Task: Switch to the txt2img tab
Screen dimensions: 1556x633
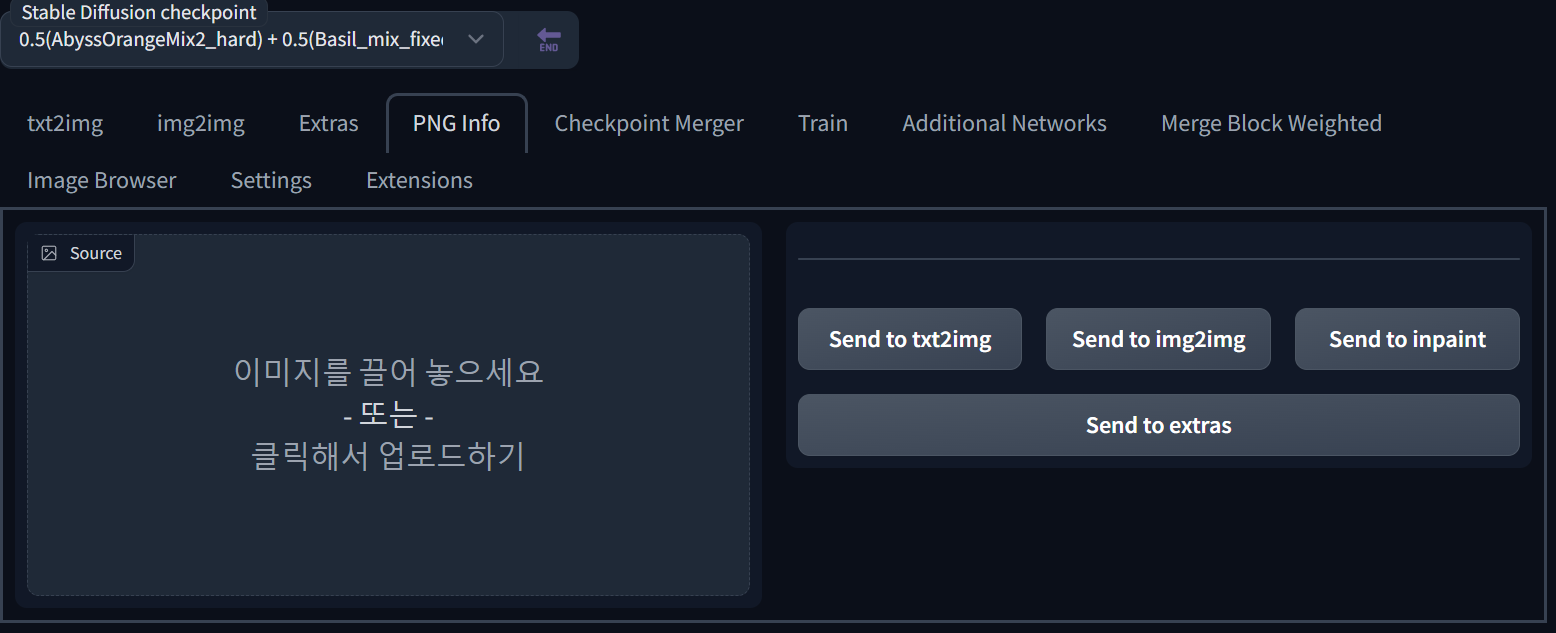Action: (x=65, y=123)
